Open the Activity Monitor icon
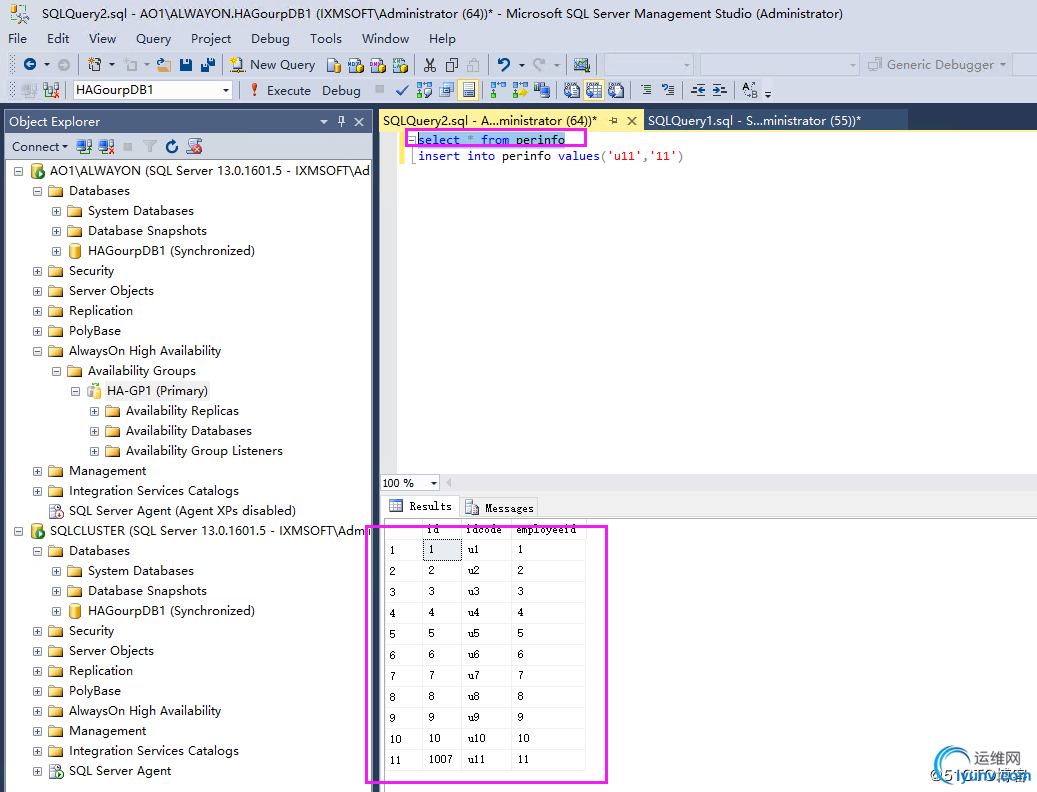Viewport: 1037px width, 792px height. (581, 65)
